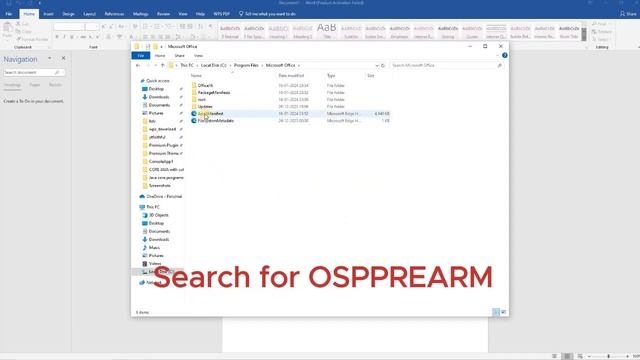Open the Office16 folder
The height and width of the screenshot is (360, 640).
pyautogui.click(x=205, y=86)
